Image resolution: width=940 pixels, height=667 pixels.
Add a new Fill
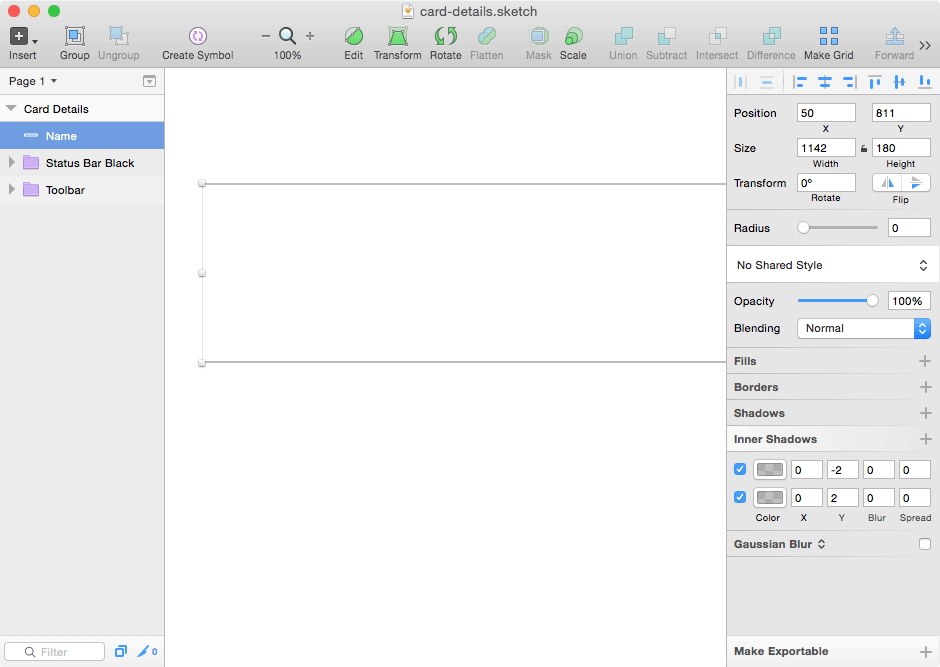[x=925, y=361]
